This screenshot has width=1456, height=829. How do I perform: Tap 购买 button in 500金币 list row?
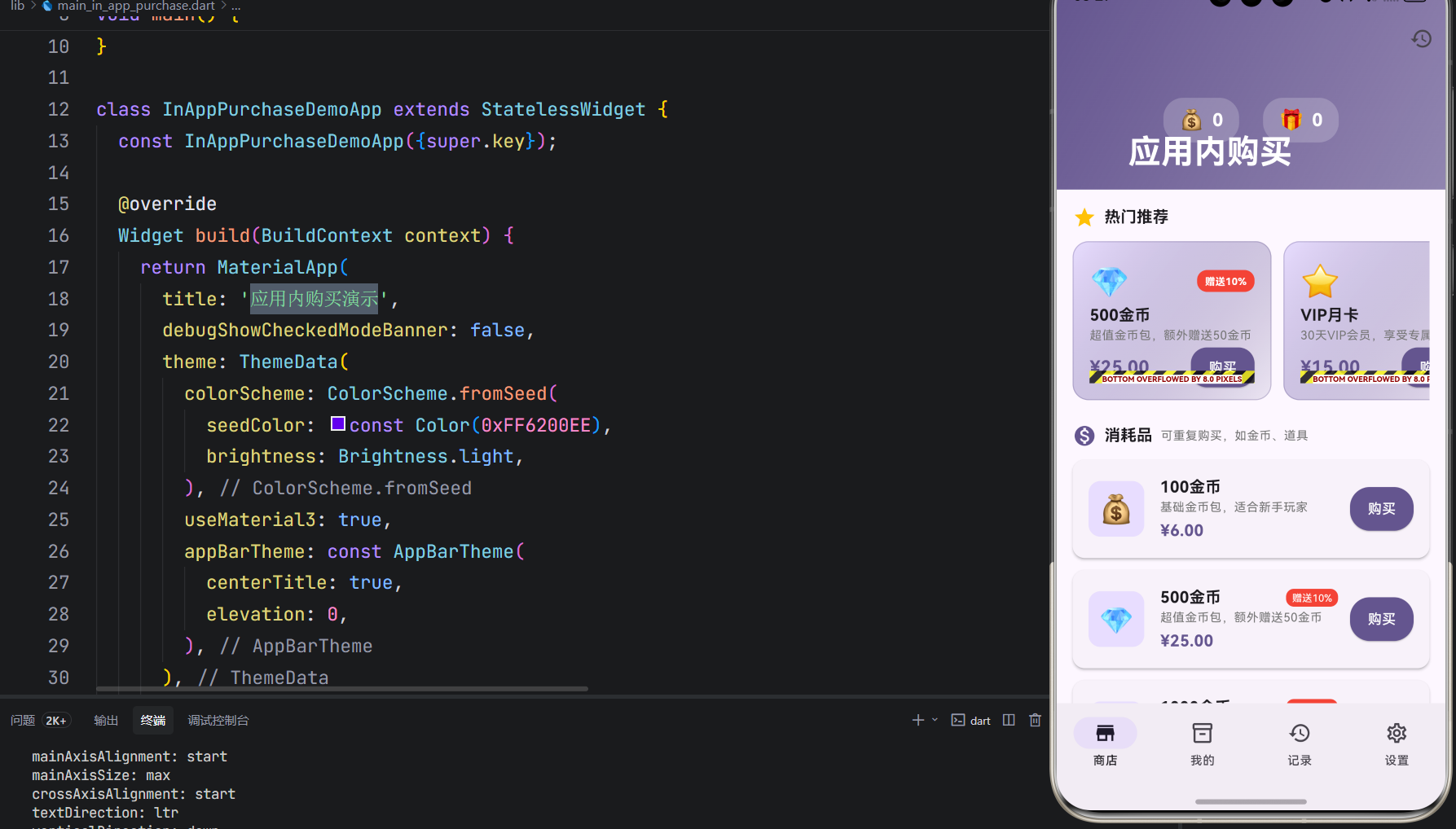click(1382, 620)
